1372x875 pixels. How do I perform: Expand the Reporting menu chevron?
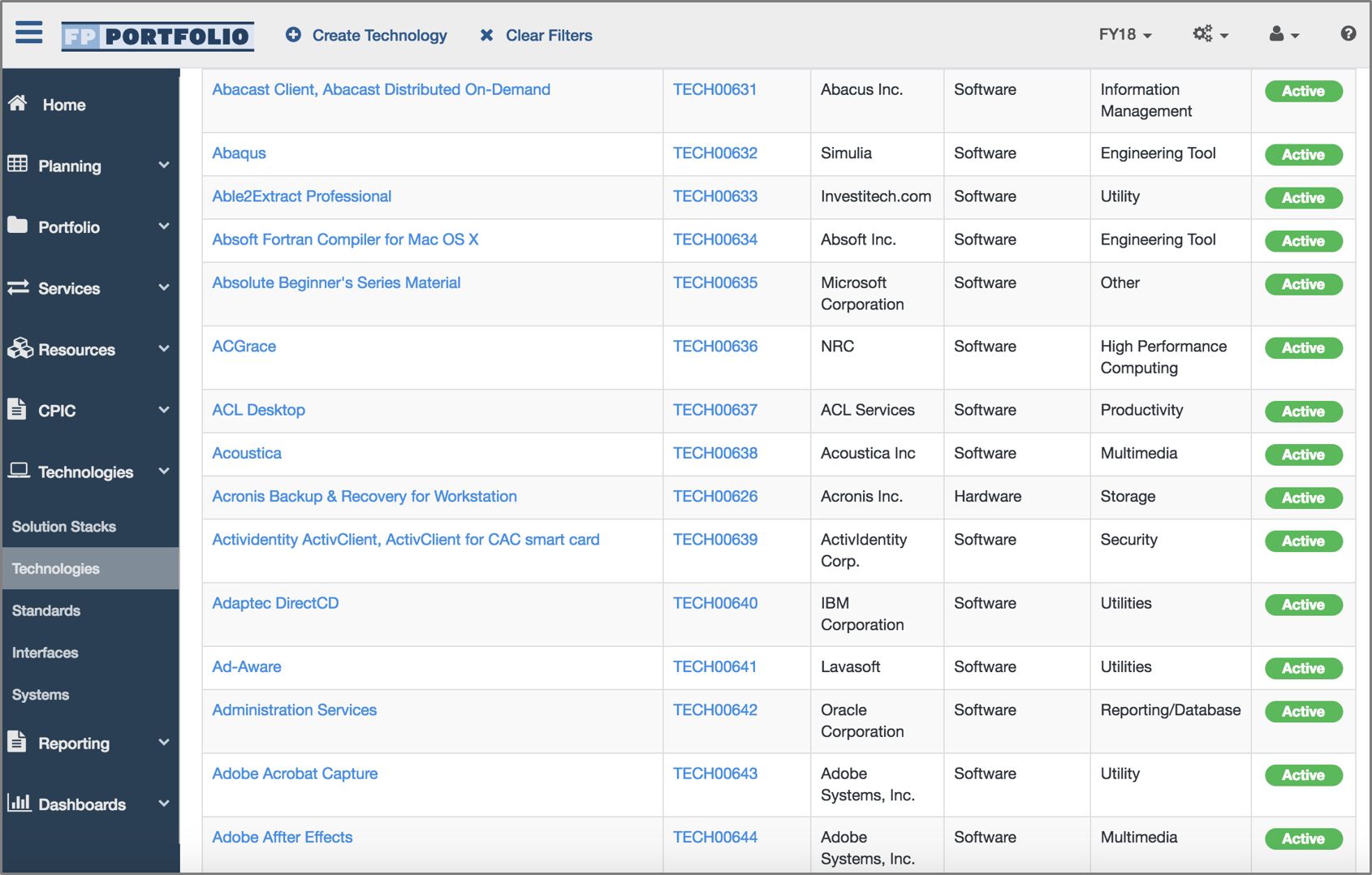[164, 743]
